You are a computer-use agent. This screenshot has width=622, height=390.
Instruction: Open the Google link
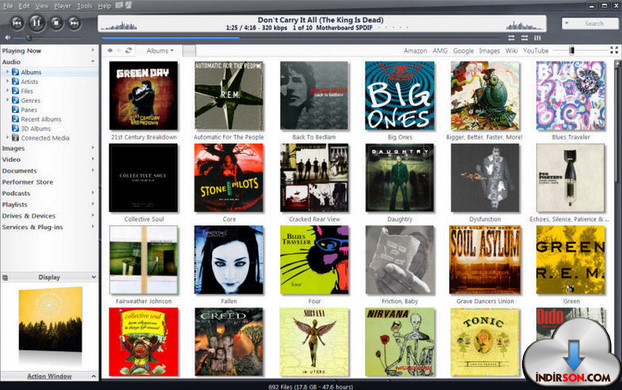pos(463,51)
